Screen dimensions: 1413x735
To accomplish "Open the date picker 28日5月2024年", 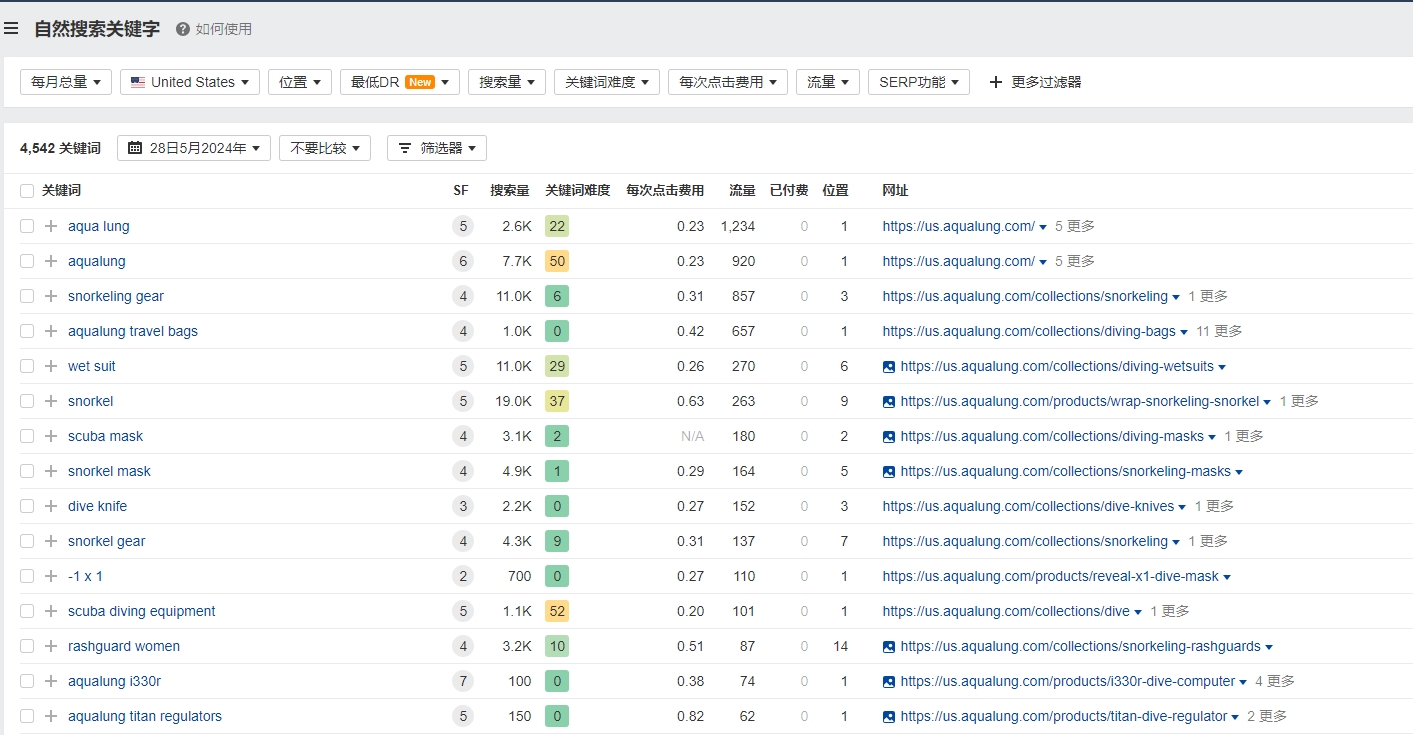I will tap(194, 148).
